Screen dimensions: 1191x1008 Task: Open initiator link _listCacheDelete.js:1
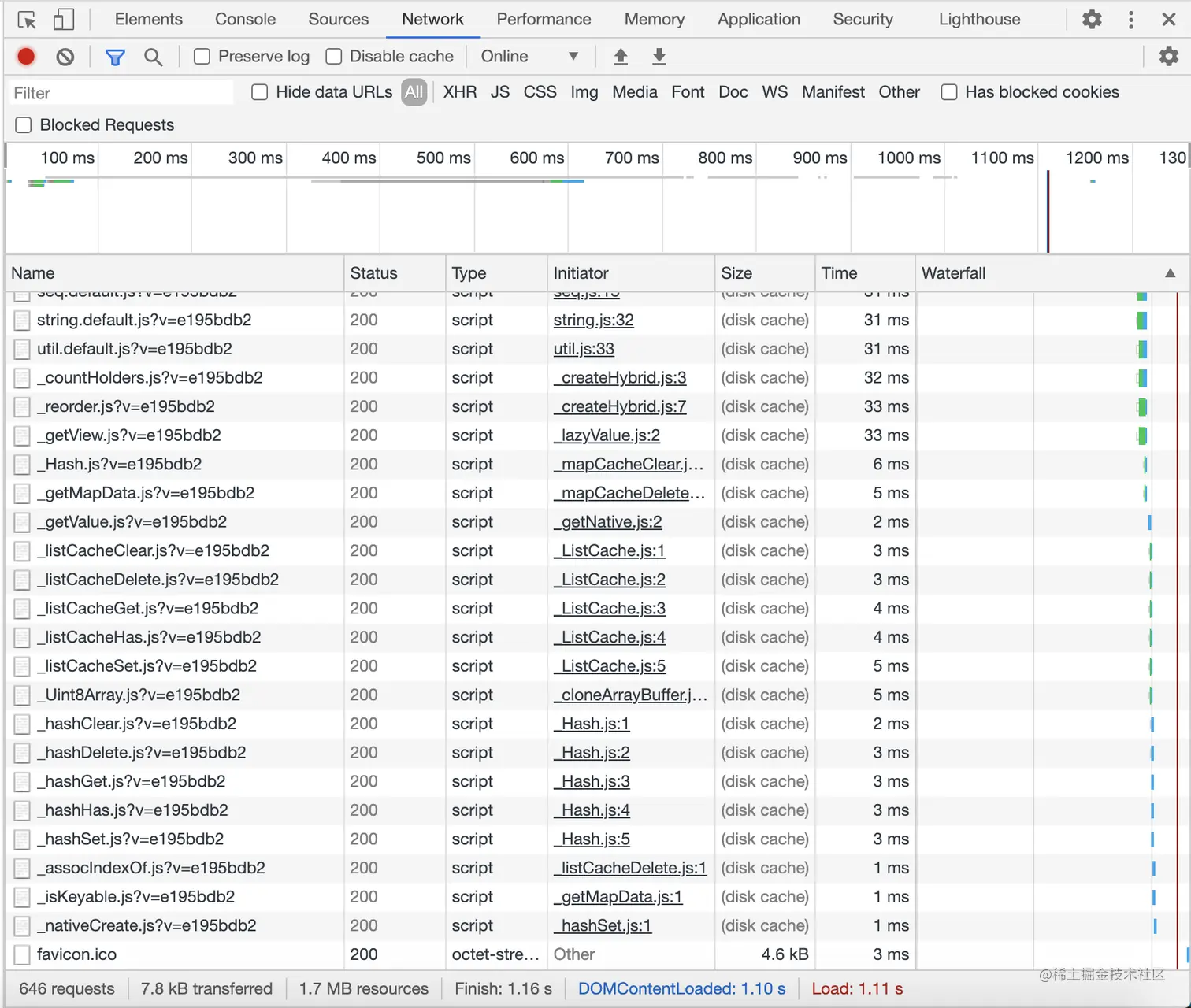coord(630,868)
